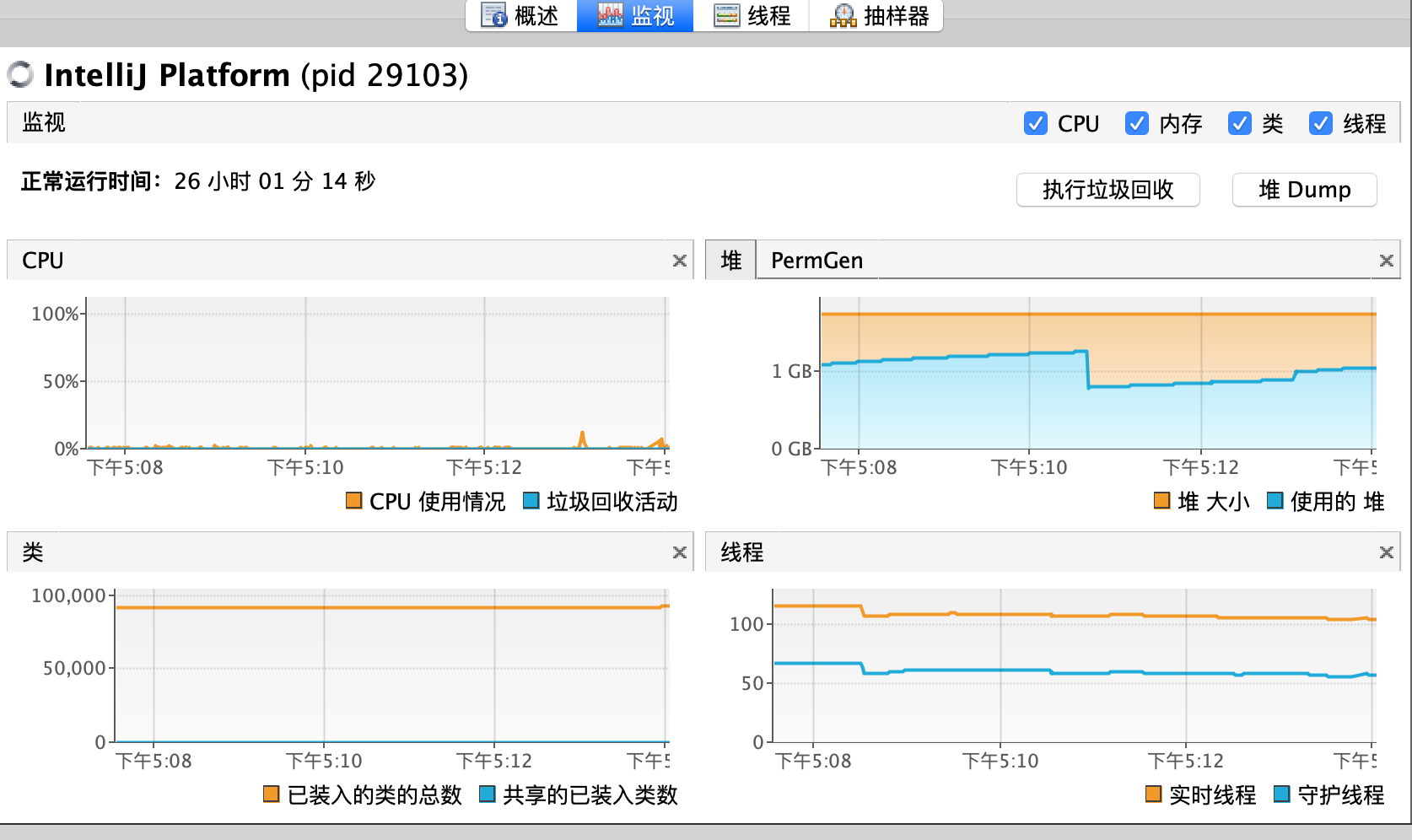The height and width of the screenshot is (840, 1412).
Task: Click the blue 垃圾回收活动 legend swatch
Action: 531,501
